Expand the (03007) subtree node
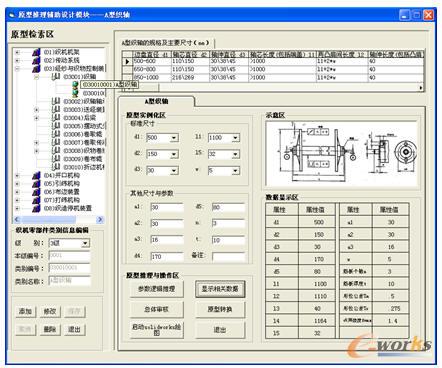Screen dimensions: 442x368 point(37,142)
